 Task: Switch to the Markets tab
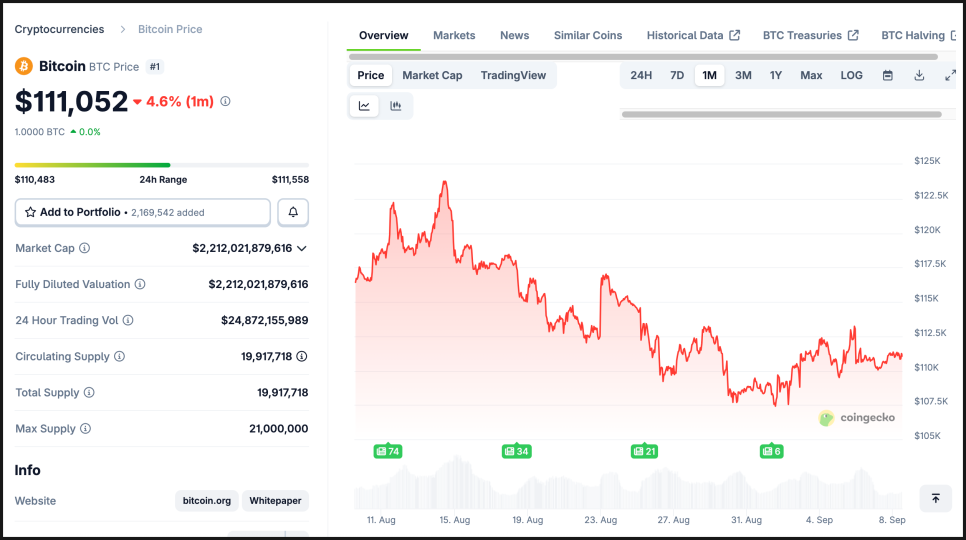(x=454, y=35)
